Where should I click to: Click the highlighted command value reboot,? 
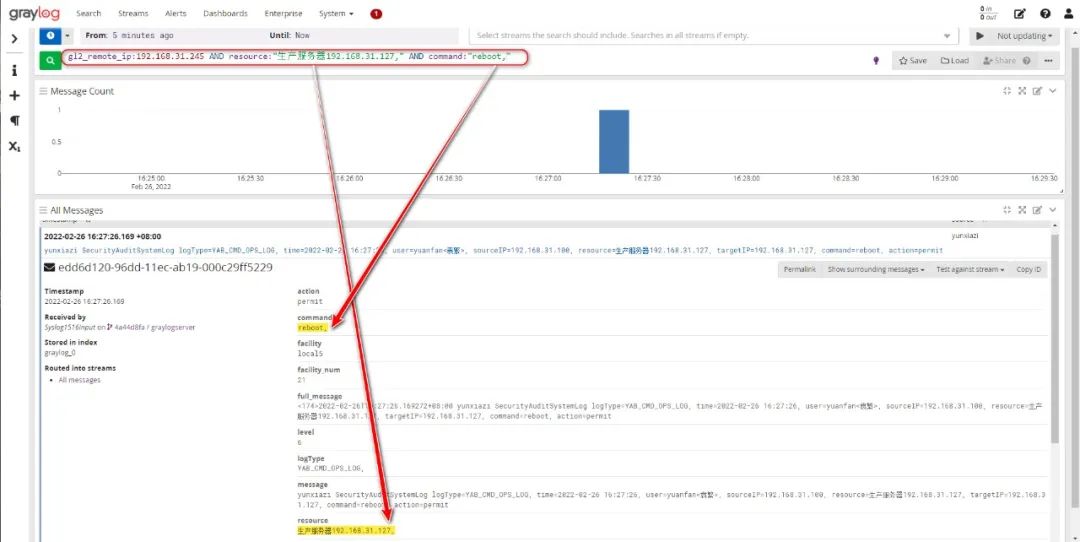[x=313, y=328]
